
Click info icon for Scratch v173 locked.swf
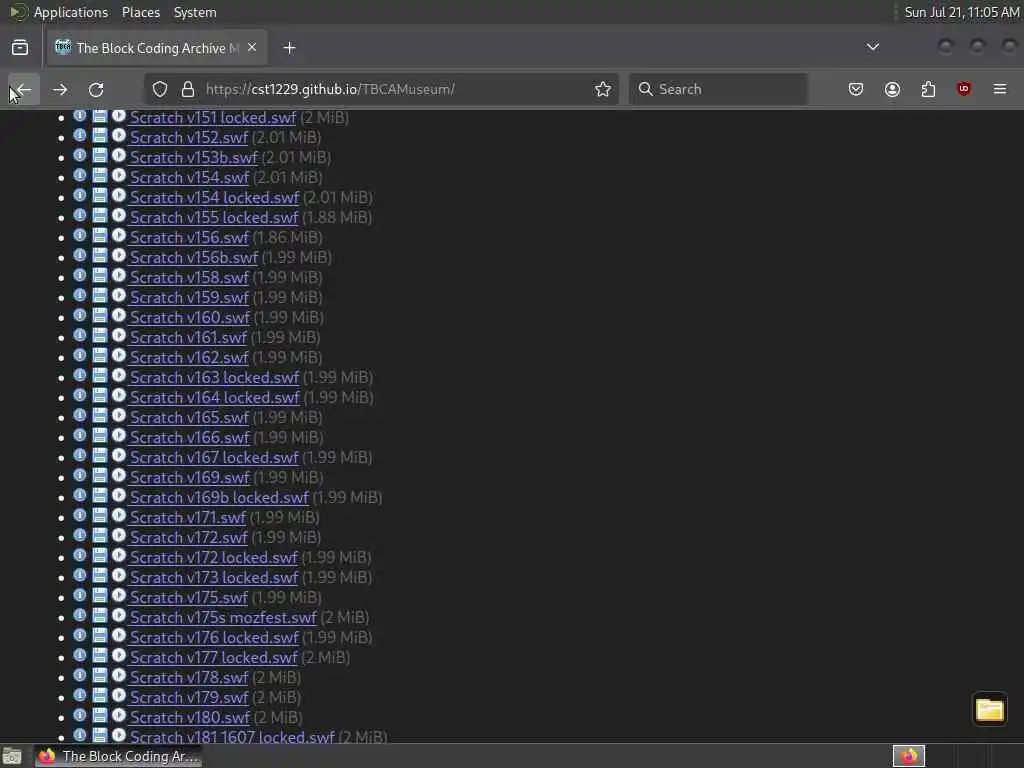click(80, 576)
